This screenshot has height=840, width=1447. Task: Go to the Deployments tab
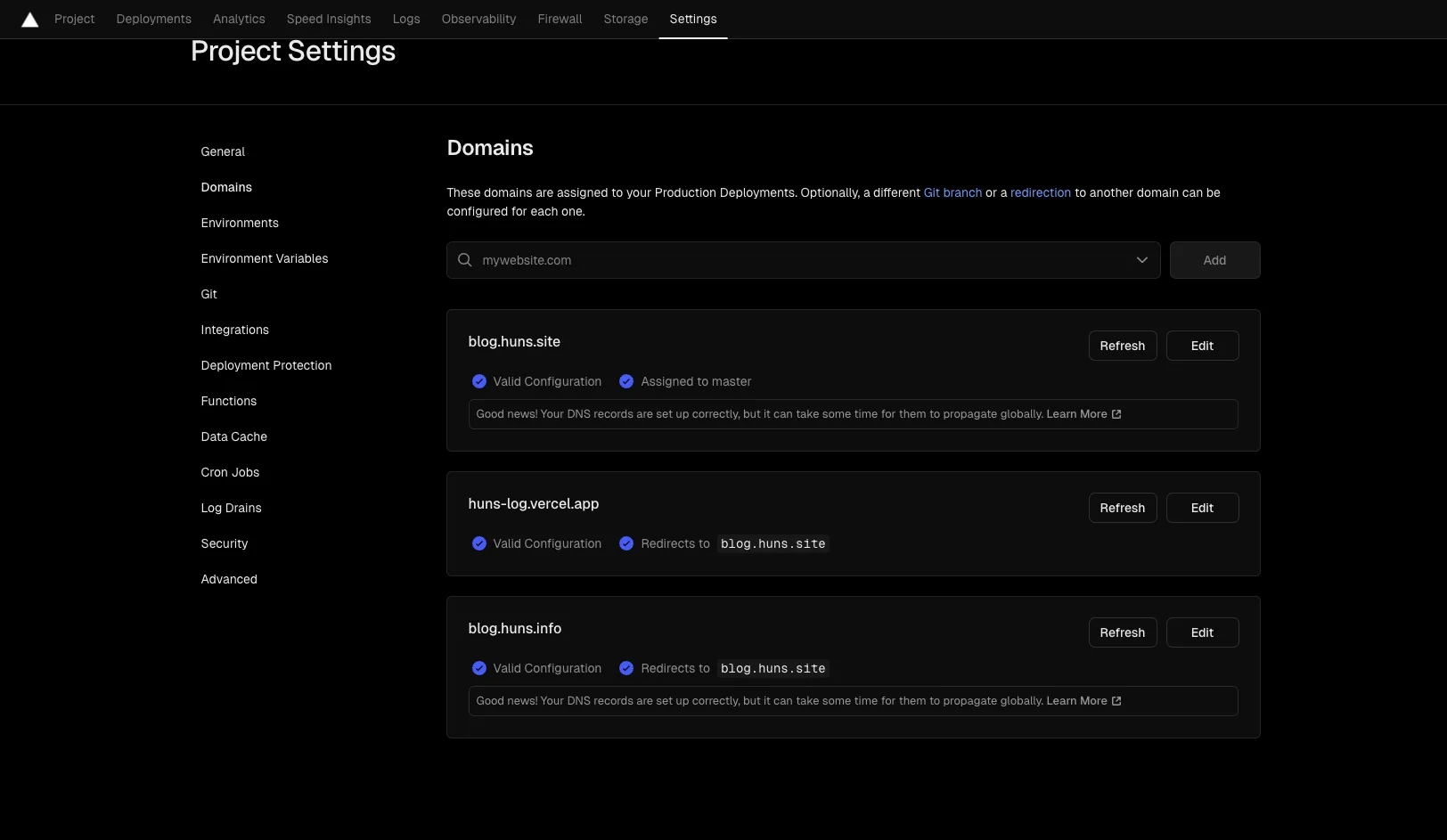tap(153, 19)
